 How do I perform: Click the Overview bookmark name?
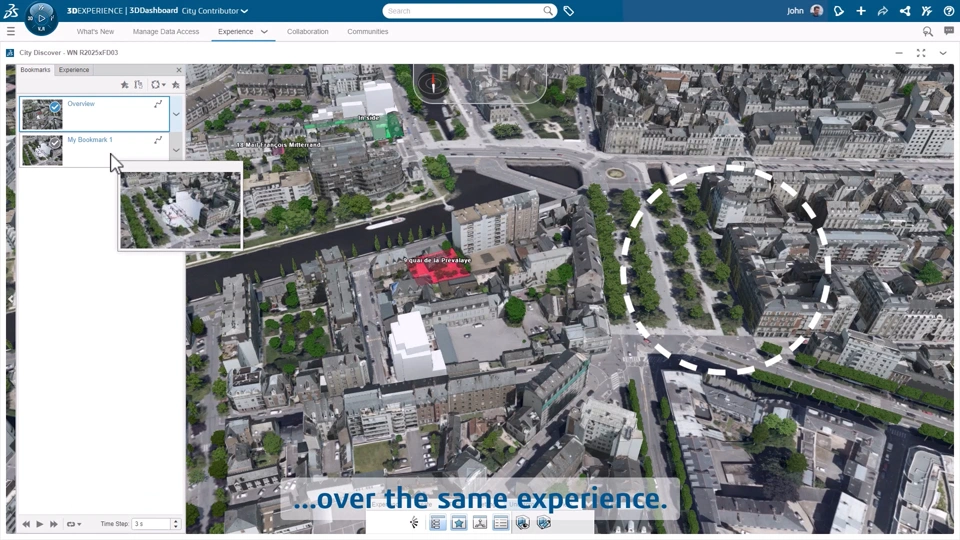(81, 103)
